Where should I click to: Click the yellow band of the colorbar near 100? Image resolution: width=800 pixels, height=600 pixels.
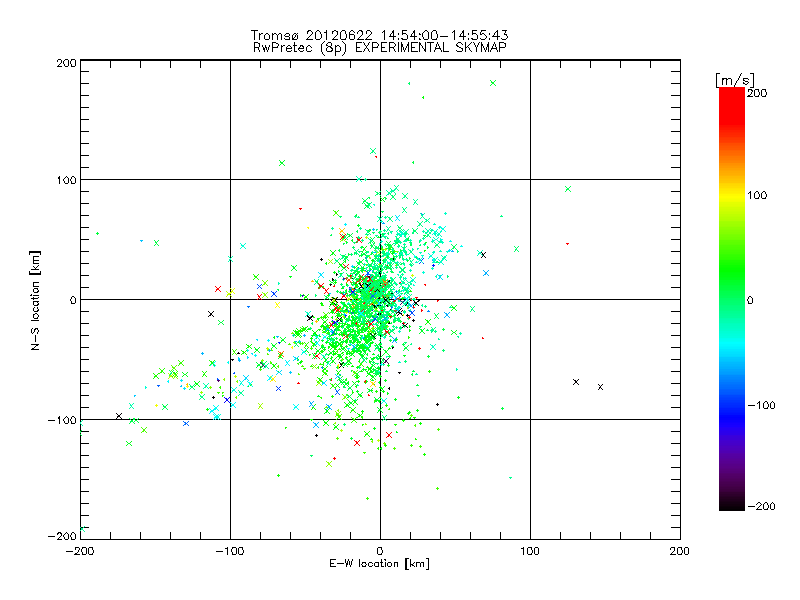click(x=732, y=195)
